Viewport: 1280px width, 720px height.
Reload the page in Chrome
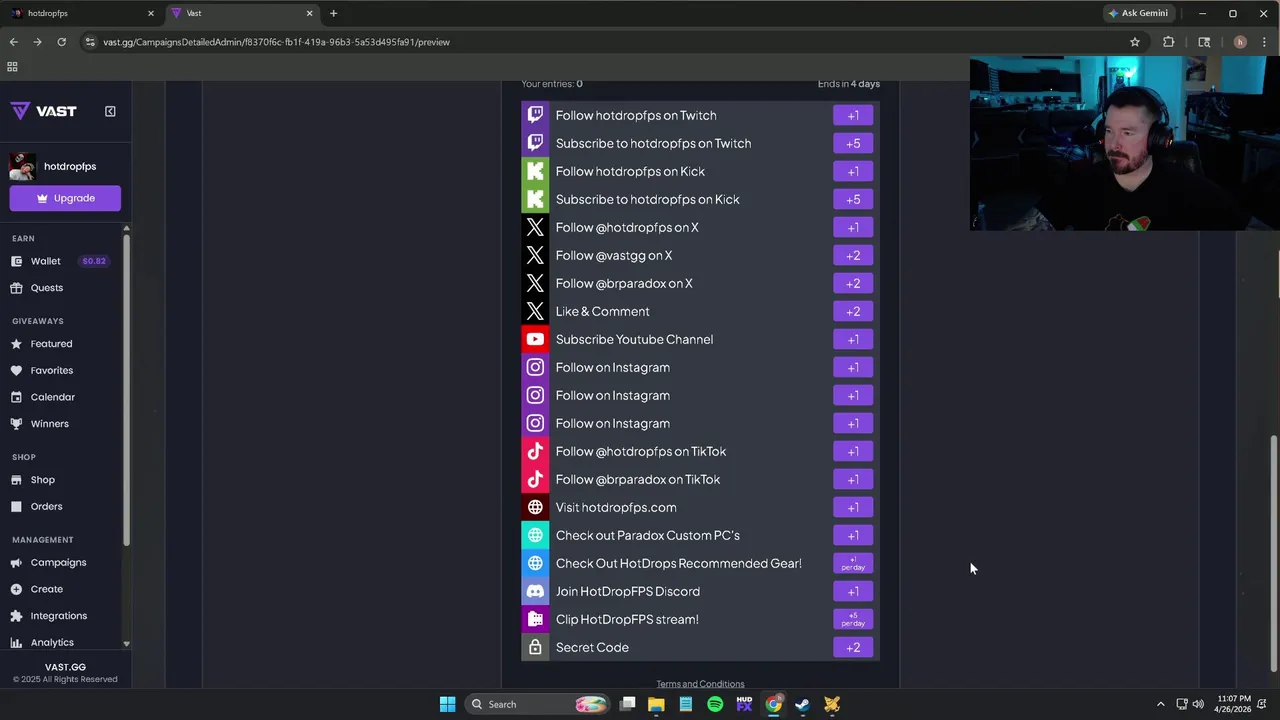click(x=61, y=42)
